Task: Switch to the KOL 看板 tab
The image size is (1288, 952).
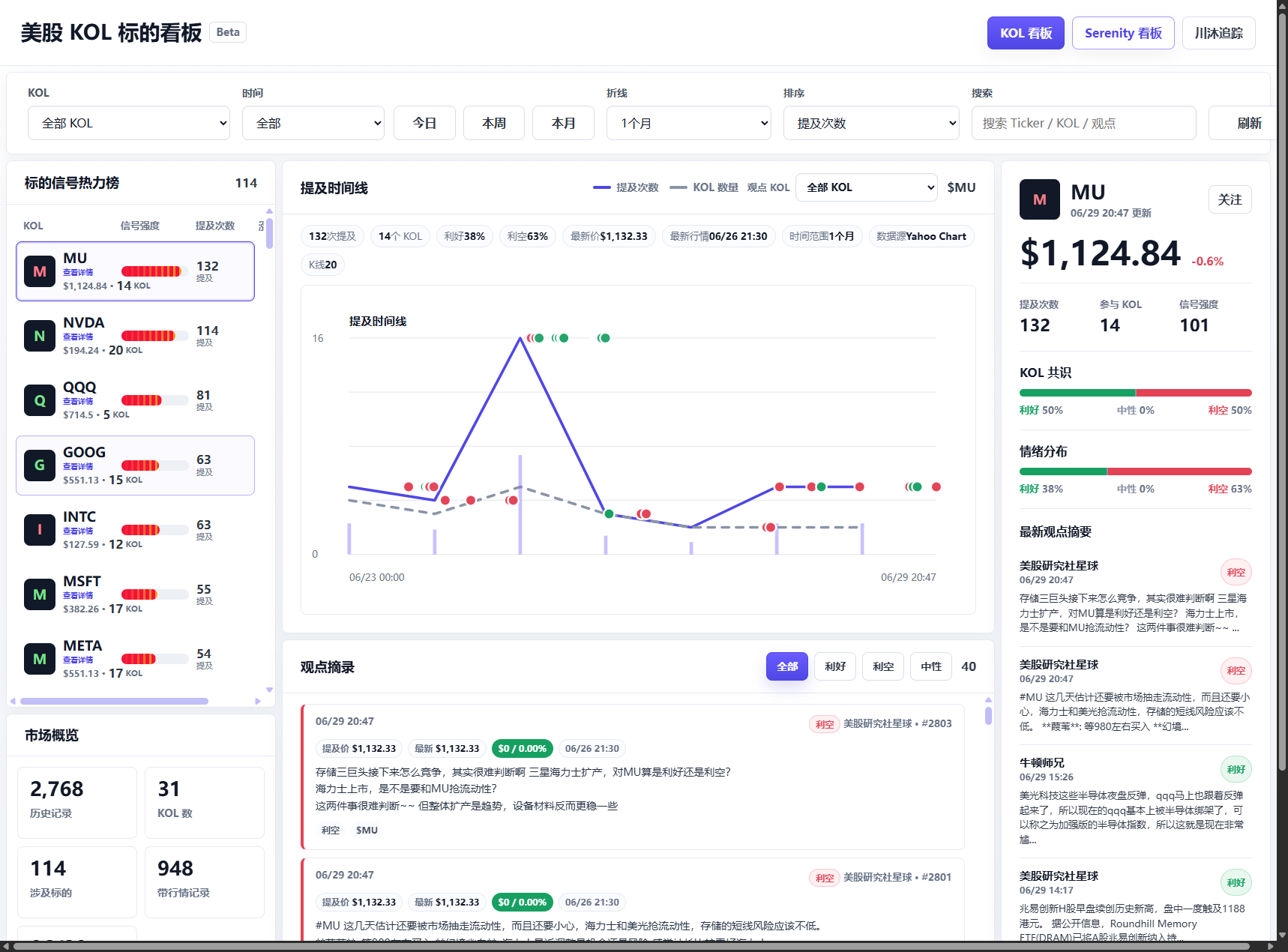Action: 1026,33
